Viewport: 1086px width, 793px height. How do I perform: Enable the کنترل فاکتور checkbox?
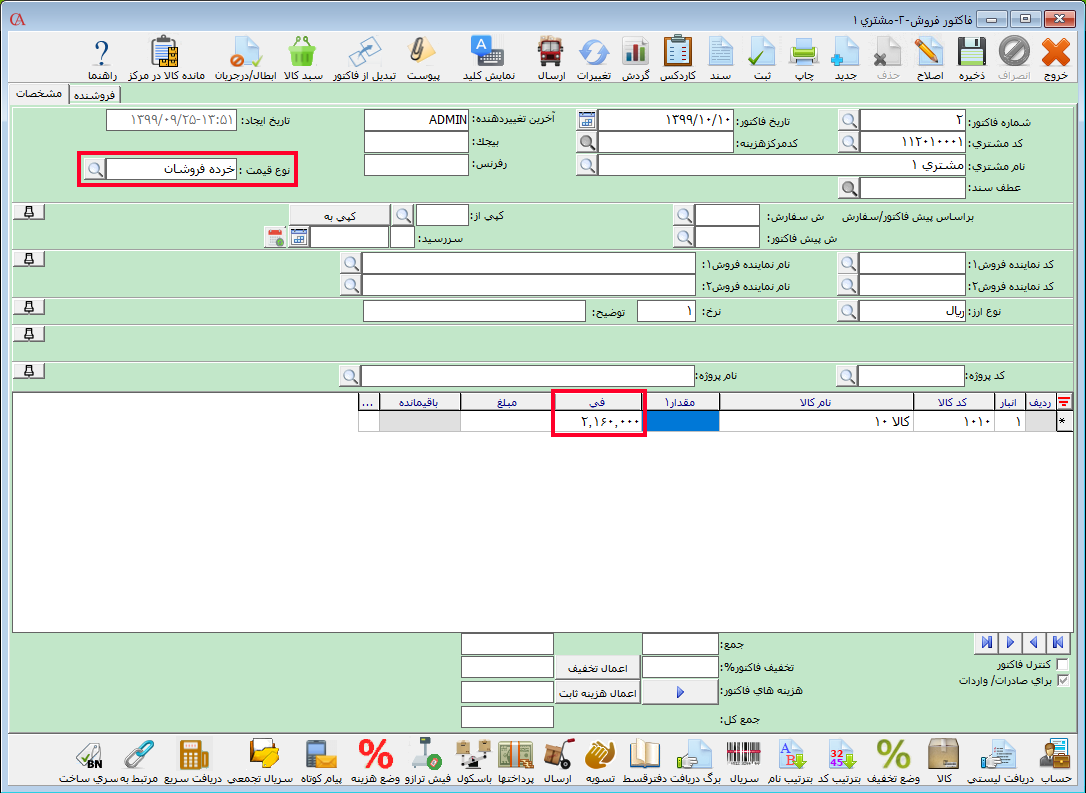[1062, 665]
